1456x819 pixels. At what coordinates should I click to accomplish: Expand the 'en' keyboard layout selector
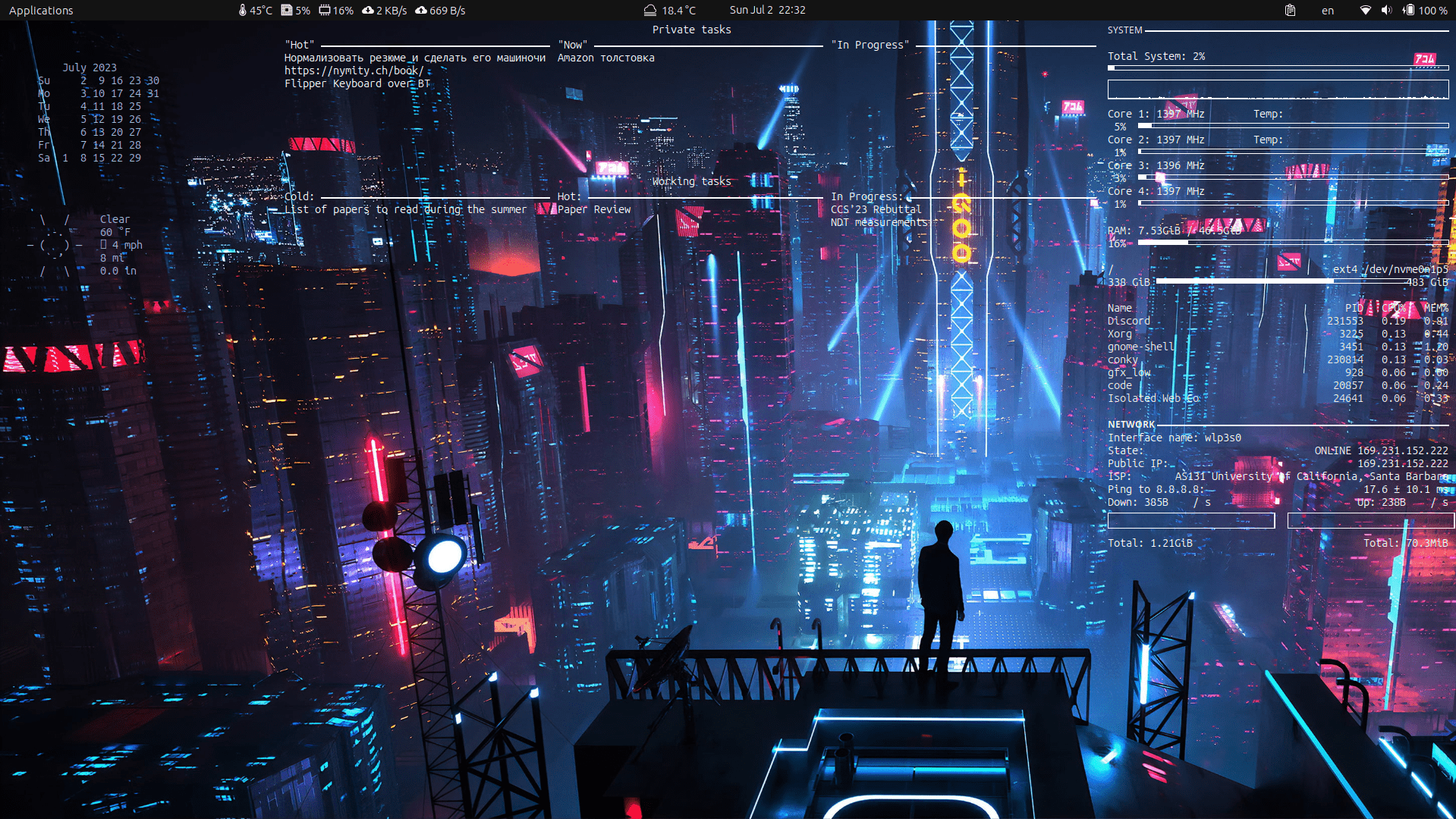click(x=1327, y=11)
